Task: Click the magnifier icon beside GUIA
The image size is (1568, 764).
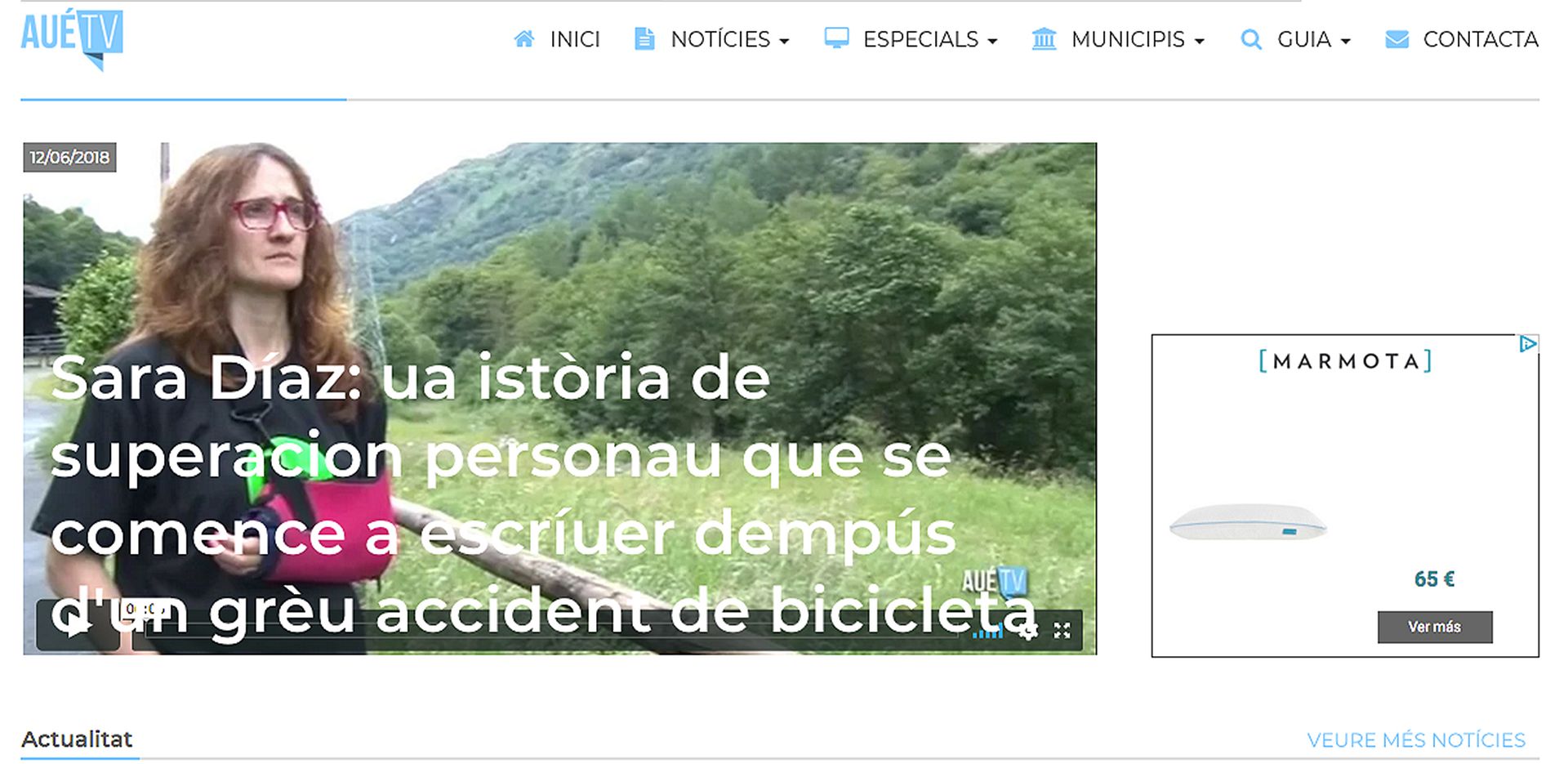Action: click(x=1250, y=39)
